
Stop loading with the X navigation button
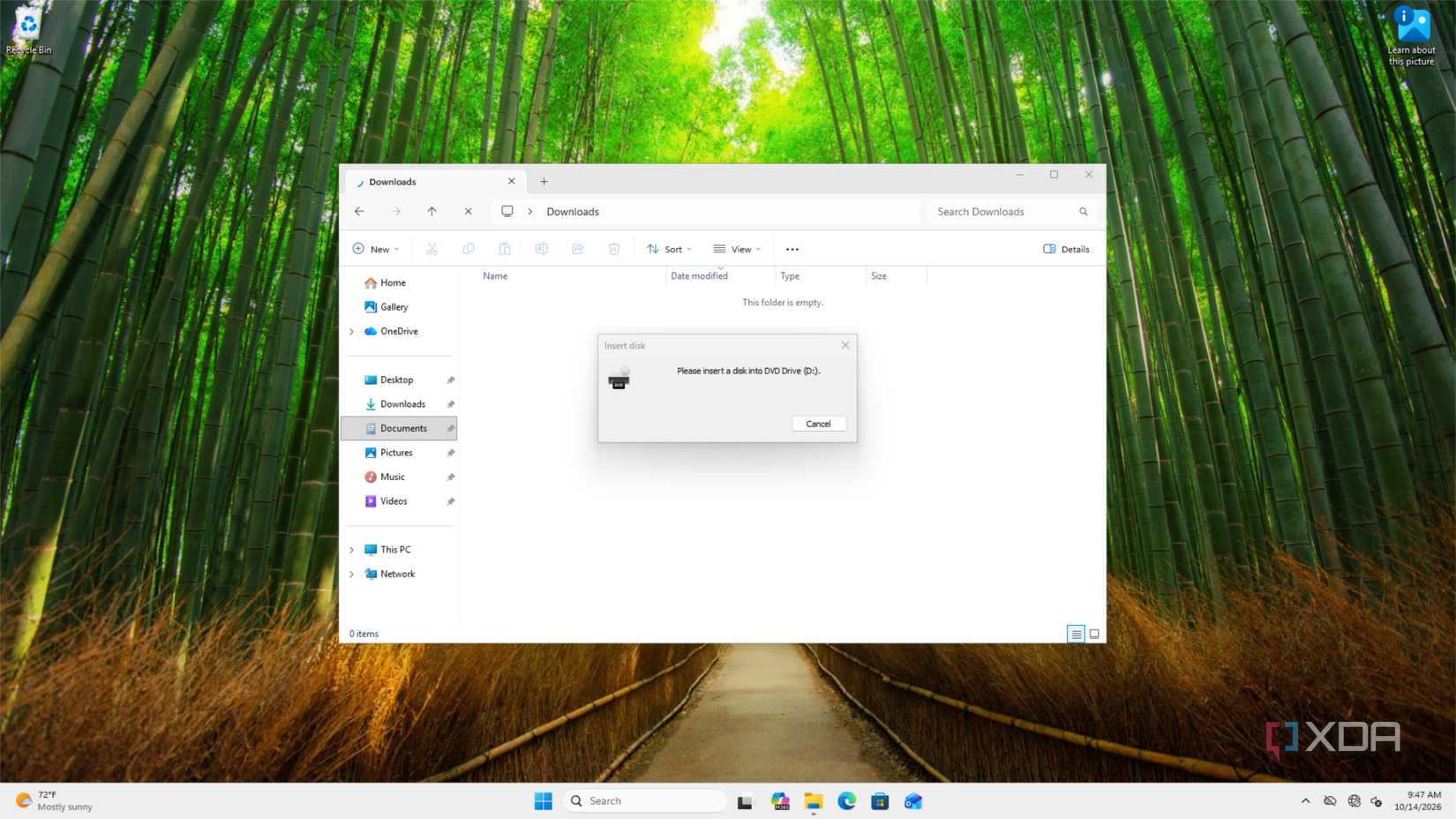469,212
